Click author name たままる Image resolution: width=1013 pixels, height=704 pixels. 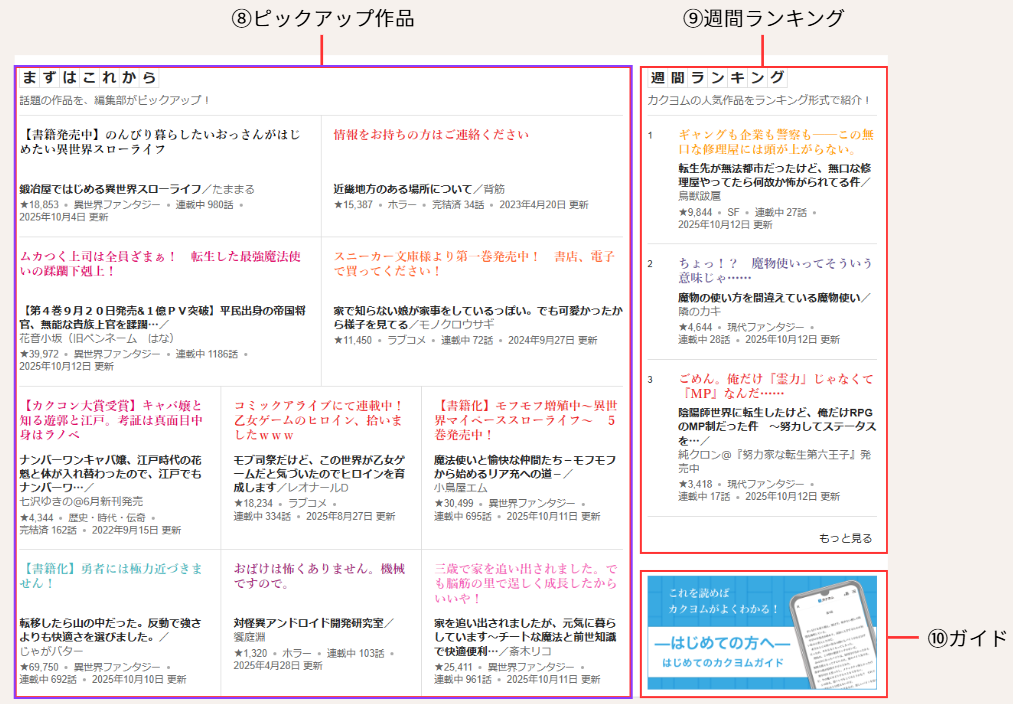point(233,188)
